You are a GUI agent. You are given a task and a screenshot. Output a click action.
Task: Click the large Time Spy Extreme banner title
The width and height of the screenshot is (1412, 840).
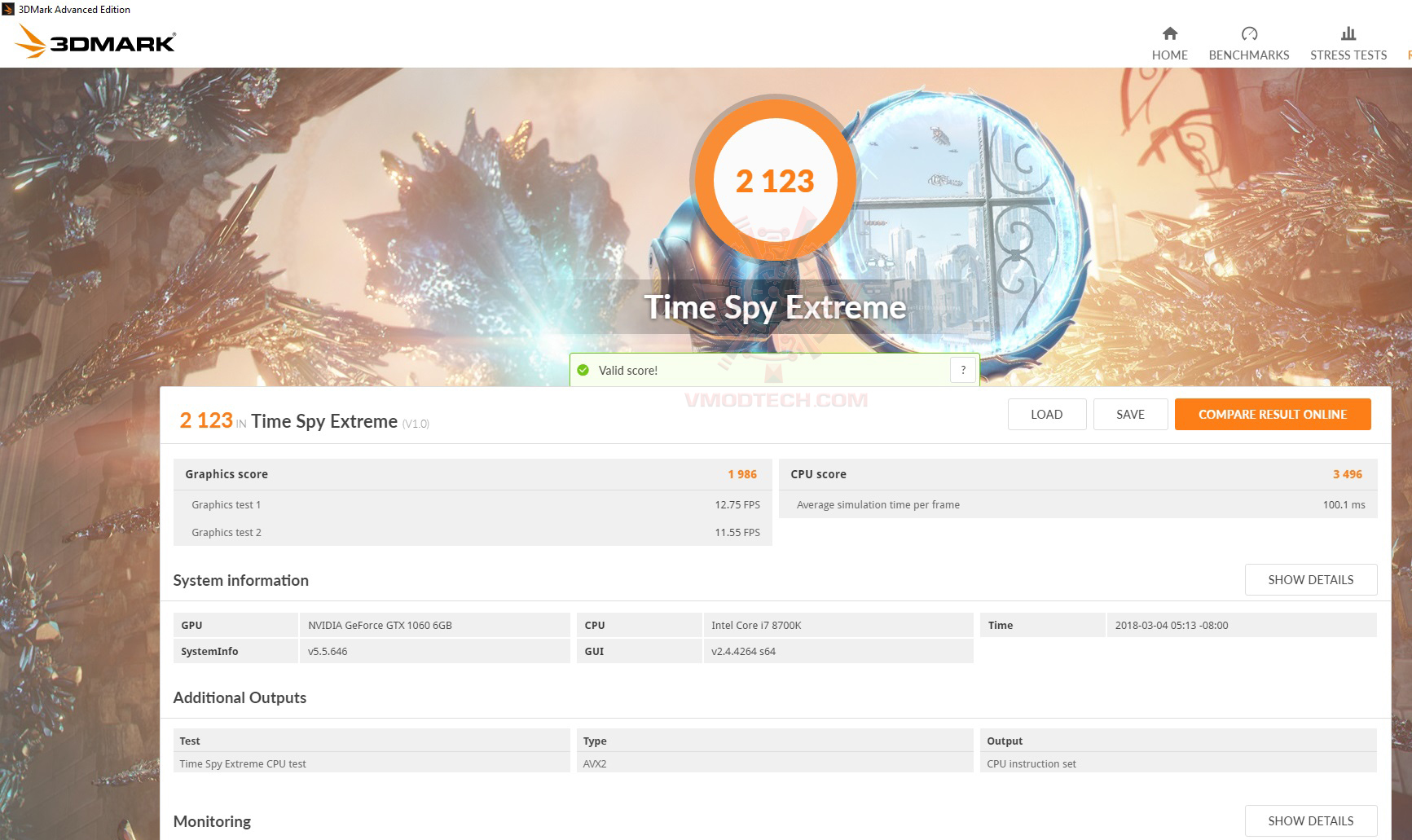775,307
